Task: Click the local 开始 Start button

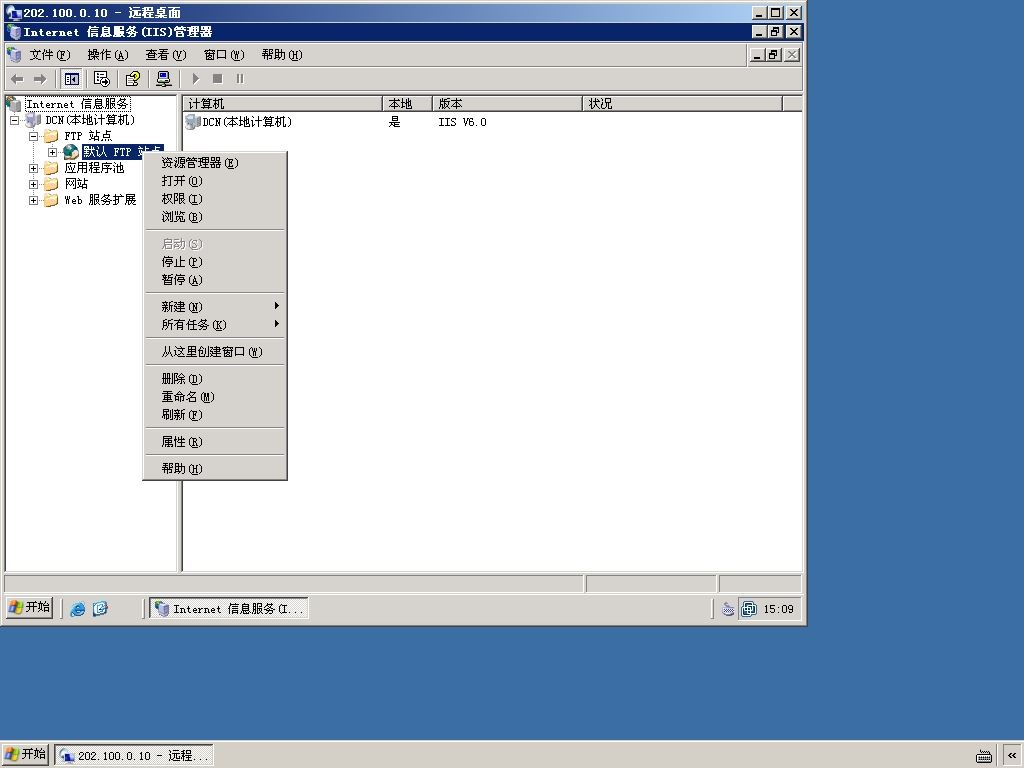Action: 25,755
